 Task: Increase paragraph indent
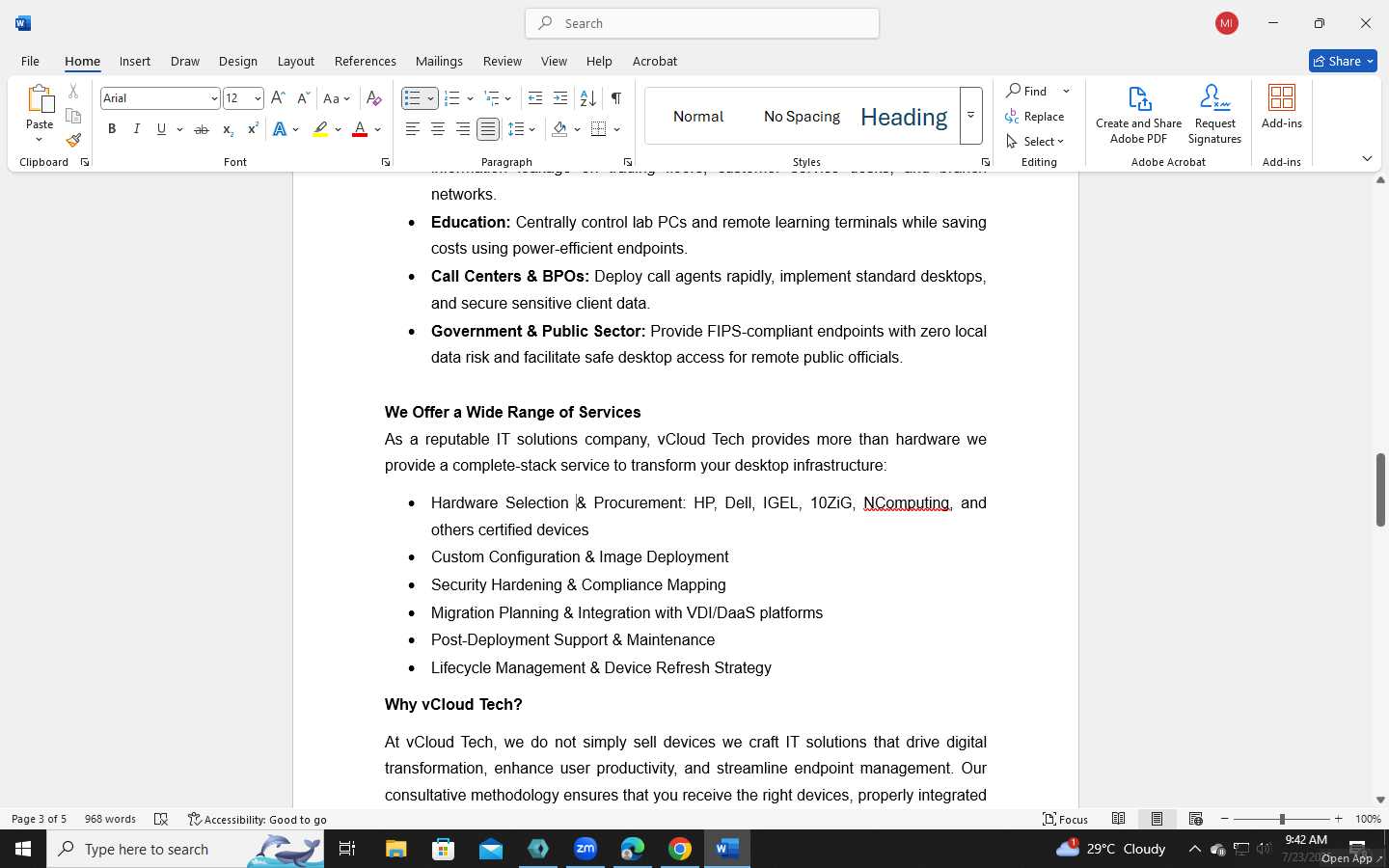coord(560,98)
